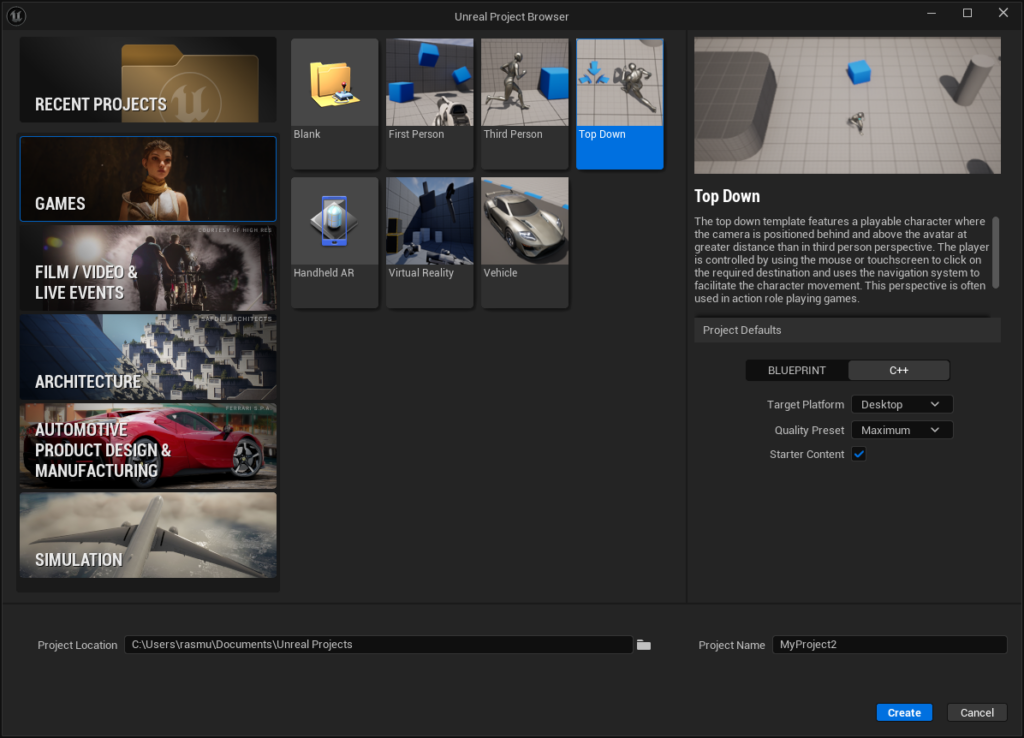Switch project type to Blueprint
The image size is (1024, 738).
797,371
